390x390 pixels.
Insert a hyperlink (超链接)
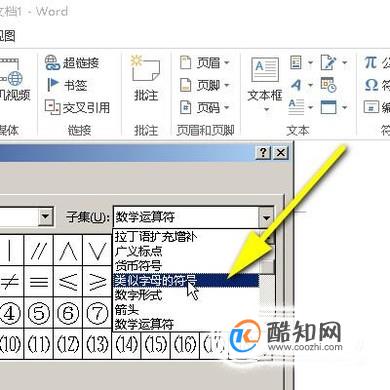pos(72,62)
